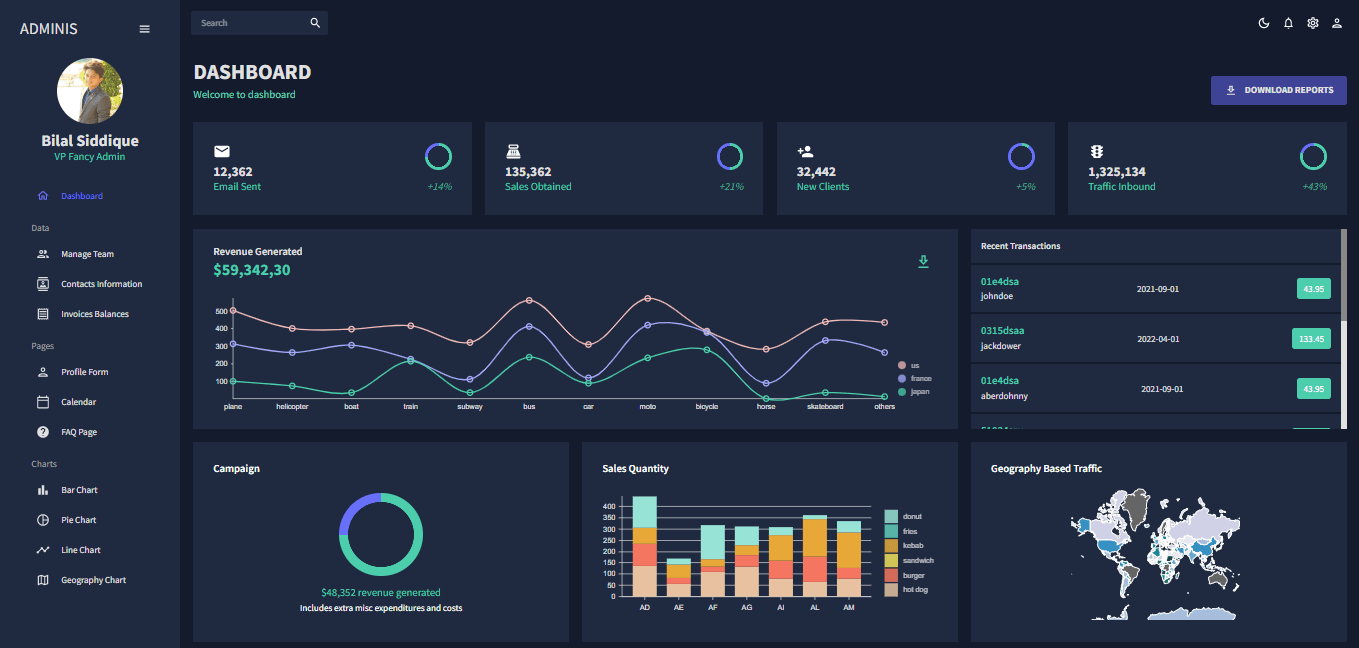This screenshot has height=648, width=1359.
Task: Click ADMINIS title in sidebar
Action: coord(48,29)
